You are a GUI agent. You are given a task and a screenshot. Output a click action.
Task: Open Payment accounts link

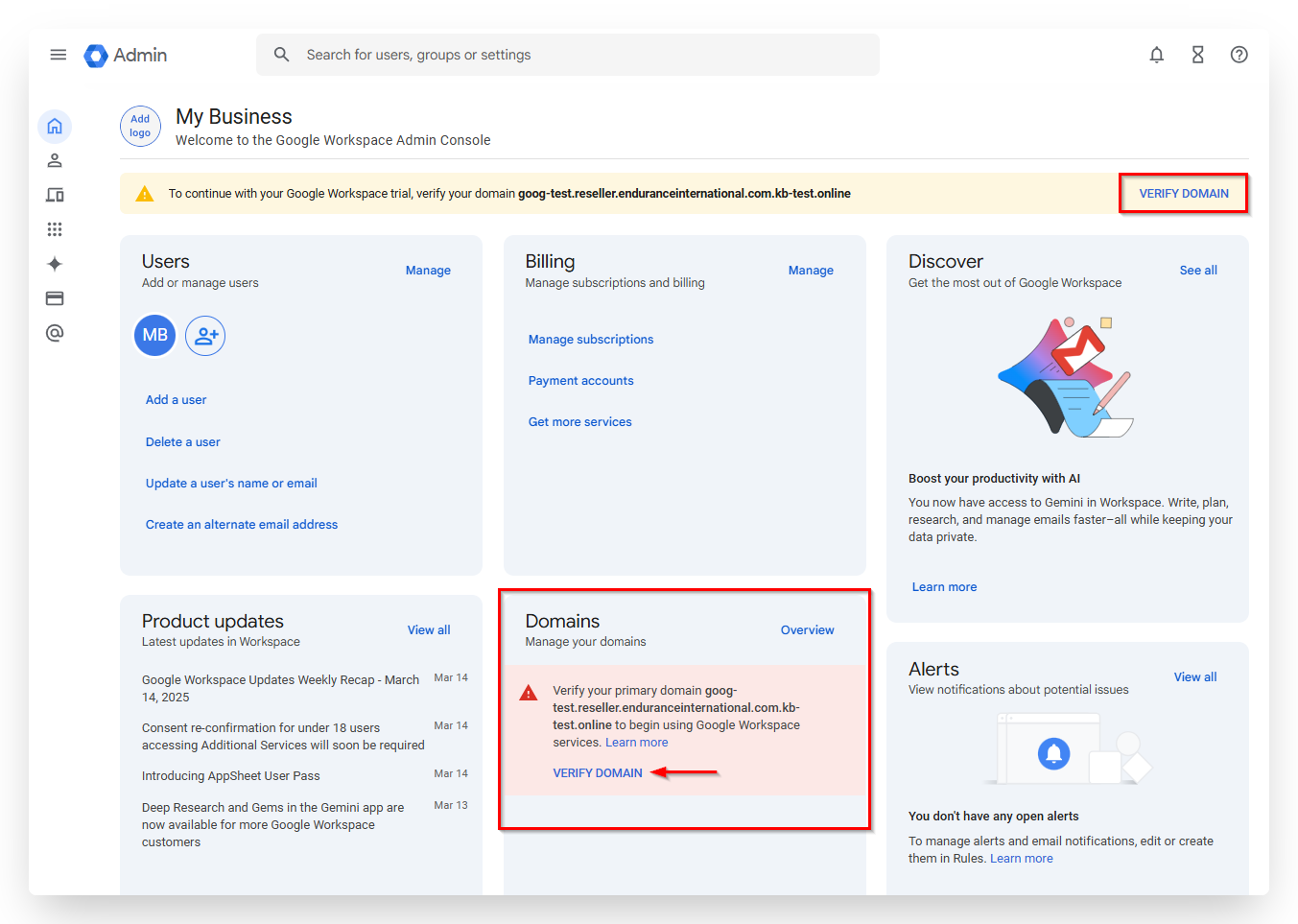point(580,381)
